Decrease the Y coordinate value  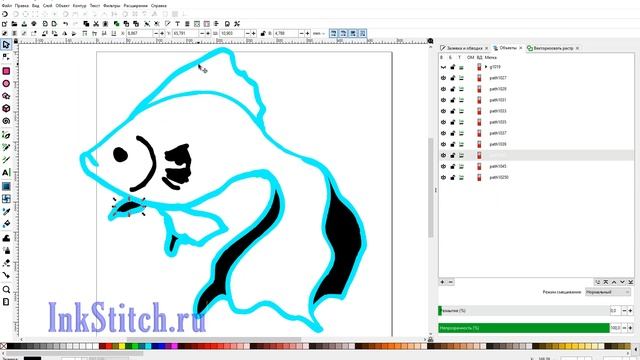tap(202, 33)
